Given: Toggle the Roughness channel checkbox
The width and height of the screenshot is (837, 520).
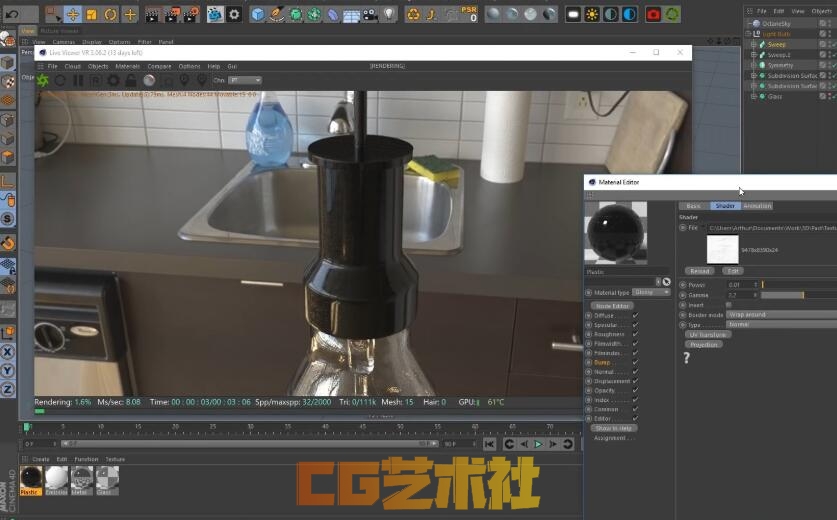Looking at the screenshot, I should point(635,334).
